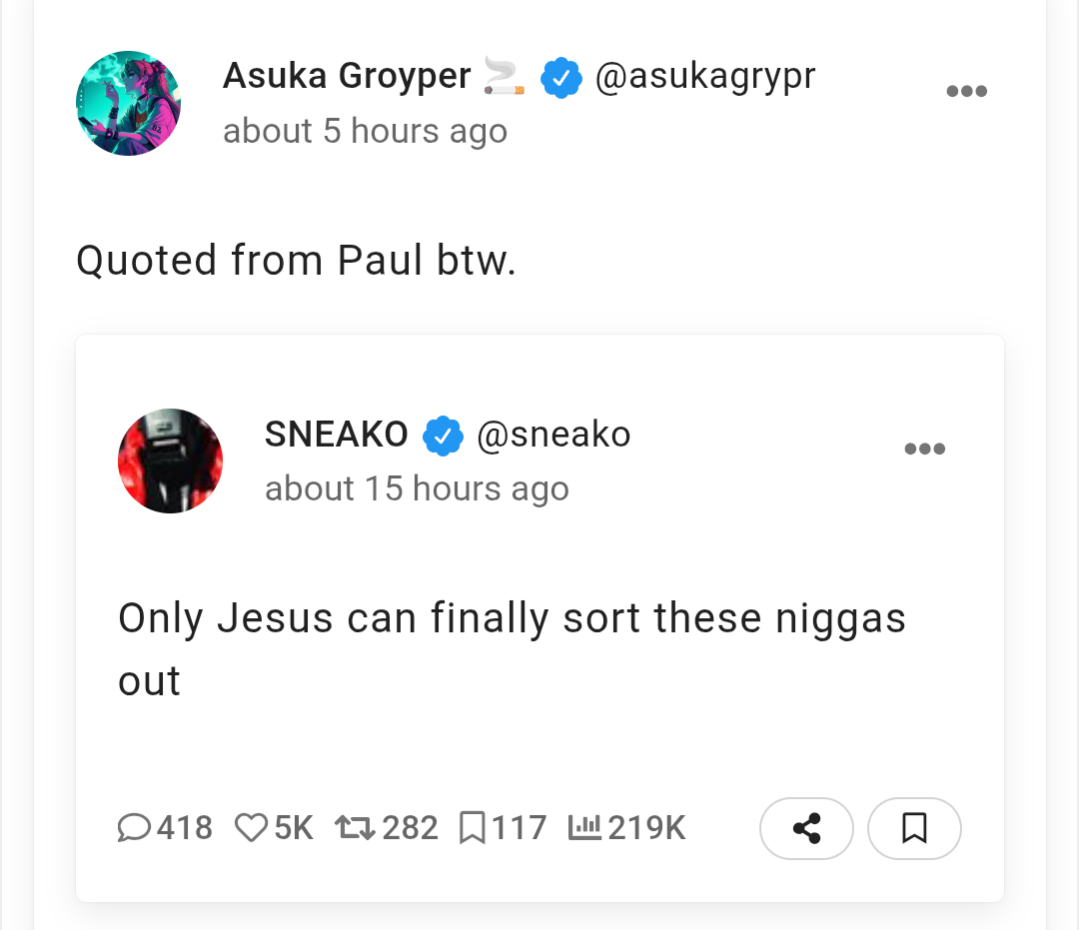Open the three-dot menu on Asuka's post
This screenshot has width=1079, height=930.
(x=967, y=91)
